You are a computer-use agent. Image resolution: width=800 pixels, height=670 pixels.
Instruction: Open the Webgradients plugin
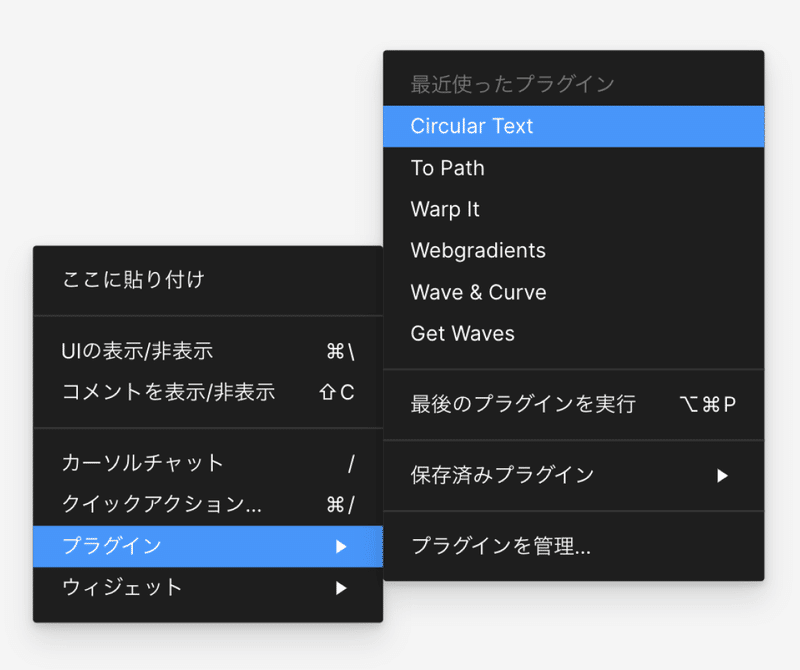pyautogui.click(x=573, y=251)
